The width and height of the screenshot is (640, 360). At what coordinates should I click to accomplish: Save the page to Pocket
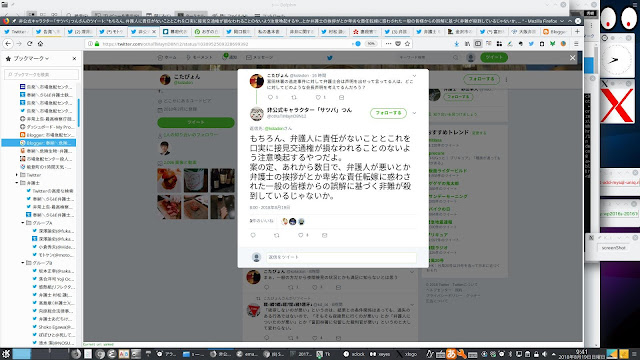coord(398,44)
